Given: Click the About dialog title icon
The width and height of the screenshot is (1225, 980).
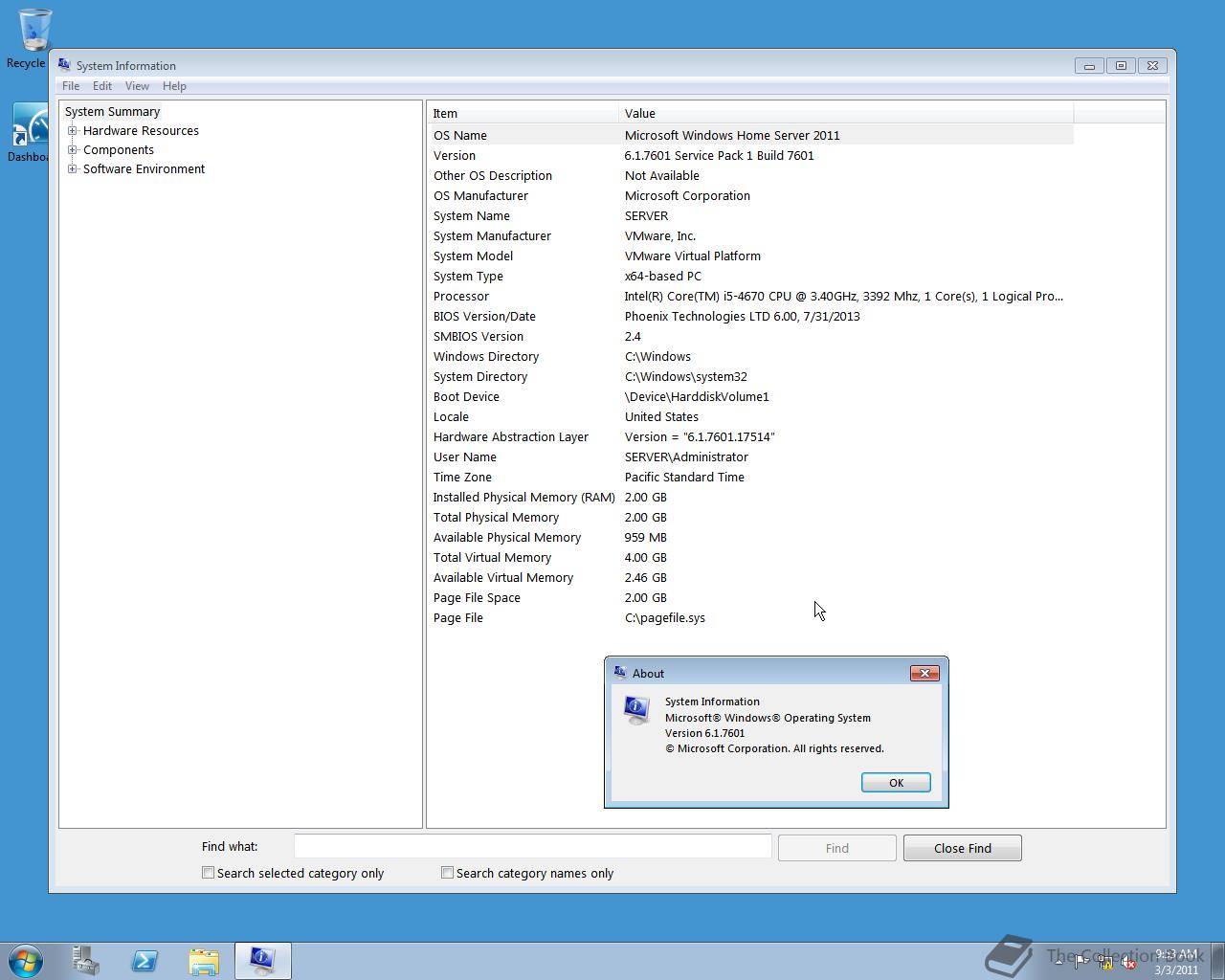Looking at the screenshot, I should pos(620,673).
